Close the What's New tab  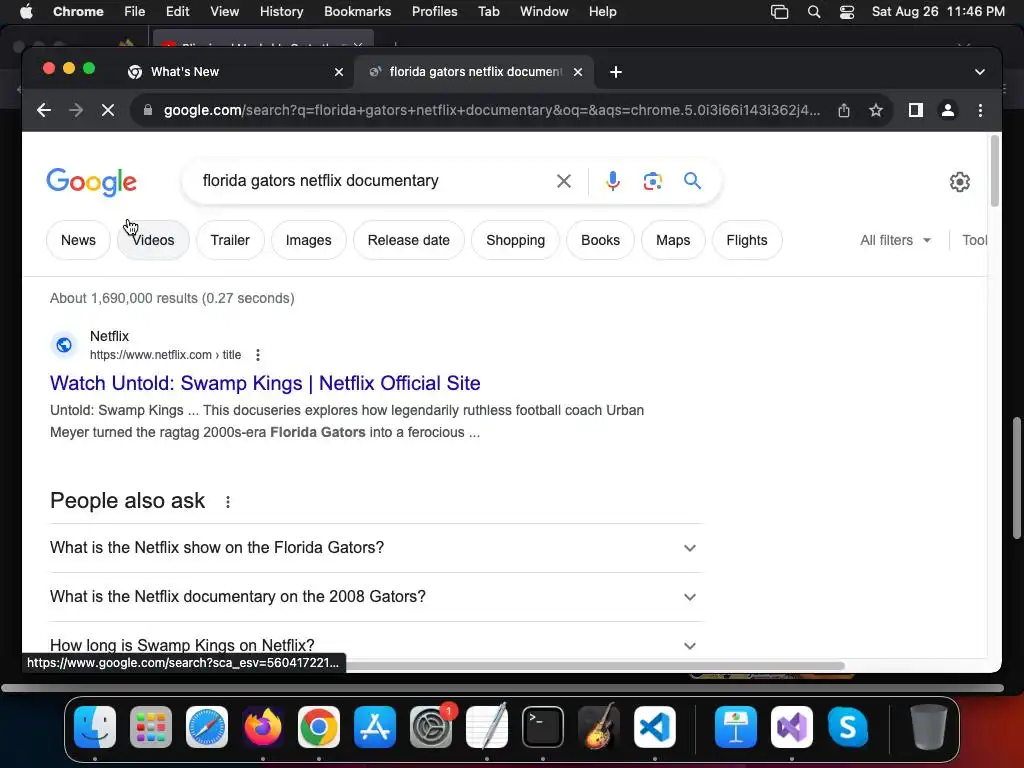click(338, 72)
